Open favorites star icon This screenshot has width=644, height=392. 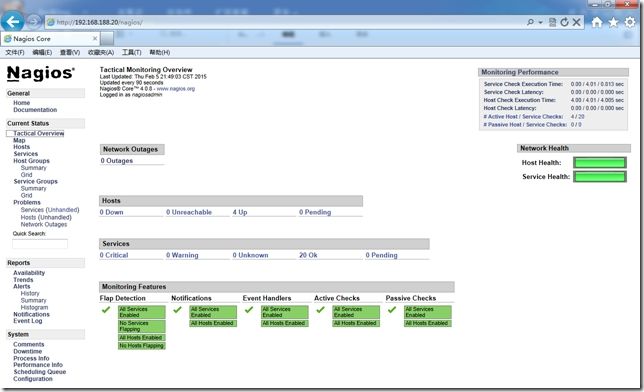tap(613, 22)
